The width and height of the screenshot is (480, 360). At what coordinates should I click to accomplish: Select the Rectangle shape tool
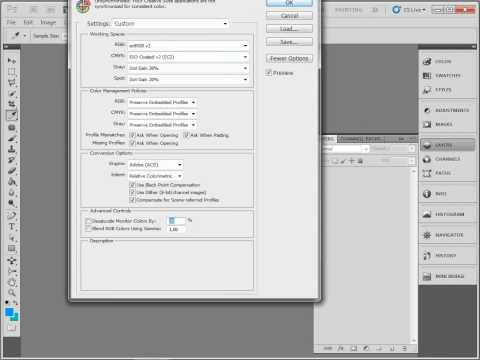tap(12, 249)
